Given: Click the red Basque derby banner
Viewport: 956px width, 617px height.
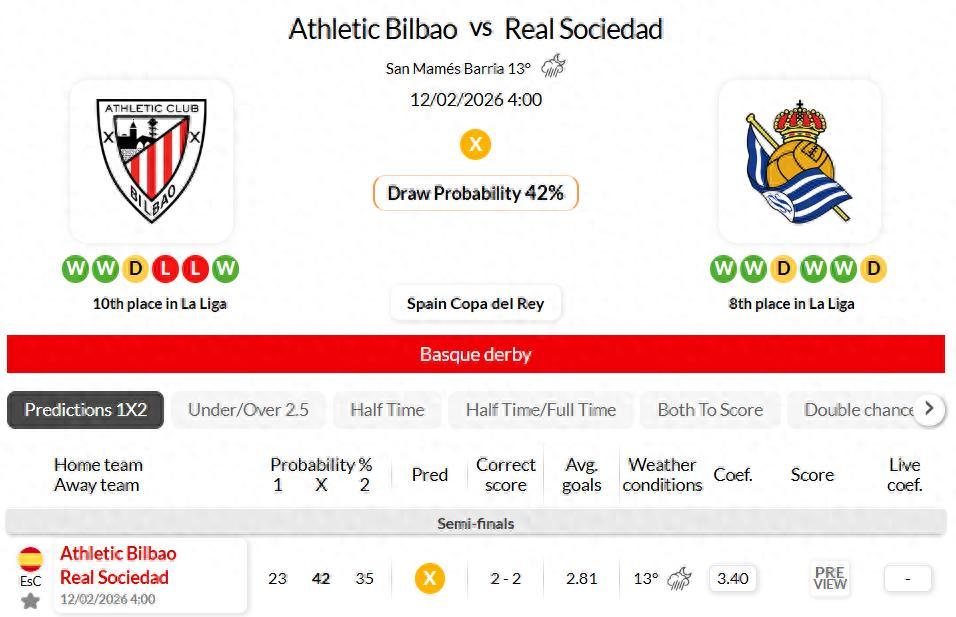Looking at the screenshot, I should pos(475,354).
